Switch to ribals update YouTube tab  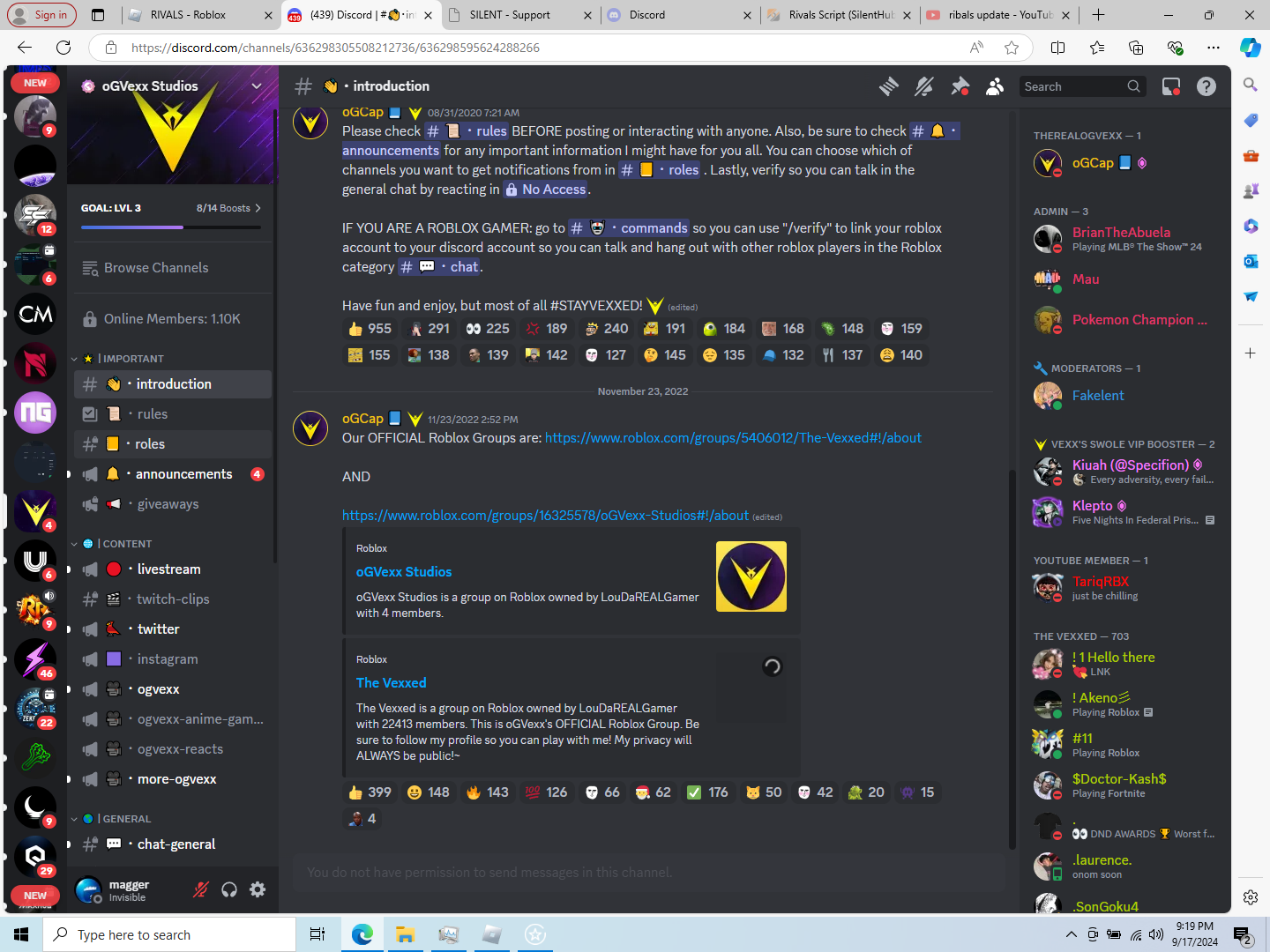click(998, 15)
